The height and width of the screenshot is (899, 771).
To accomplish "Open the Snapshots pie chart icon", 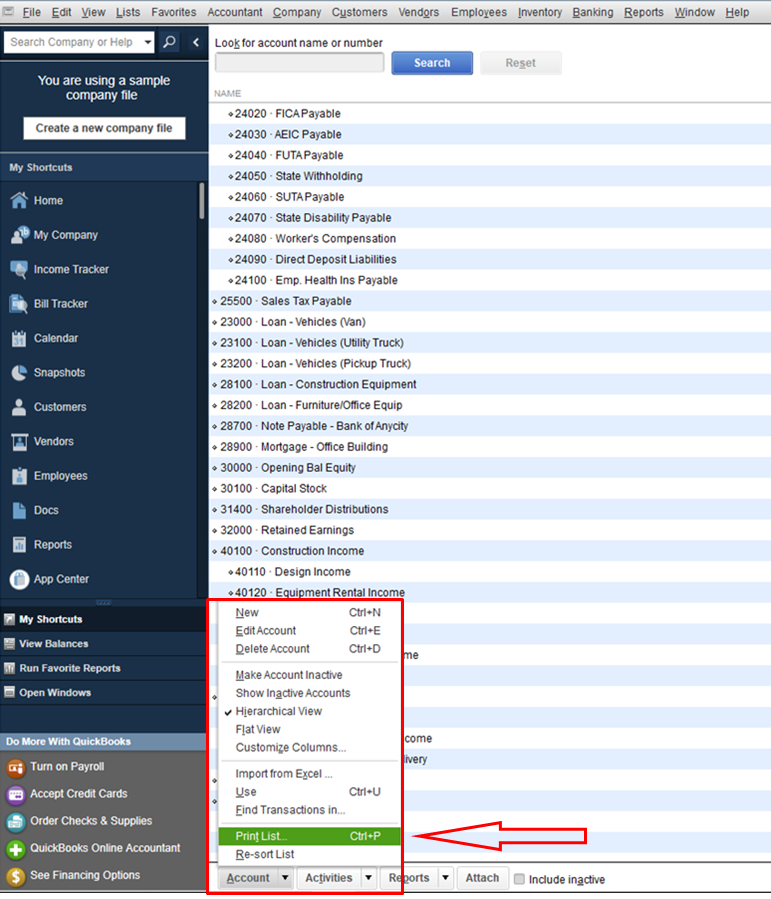I will [19, 373].
